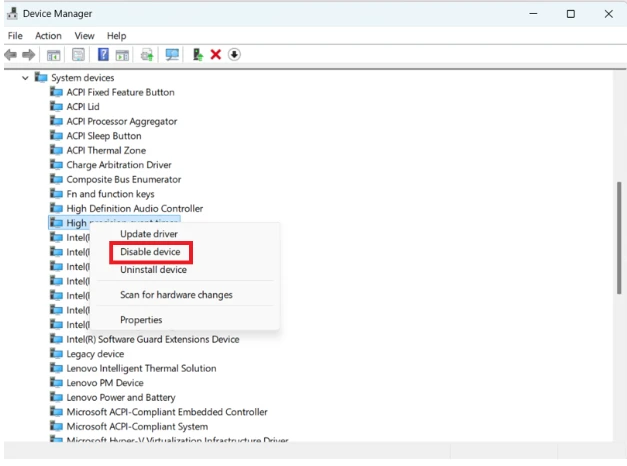Click icon beside Legacy device

[x=56, y=354]
